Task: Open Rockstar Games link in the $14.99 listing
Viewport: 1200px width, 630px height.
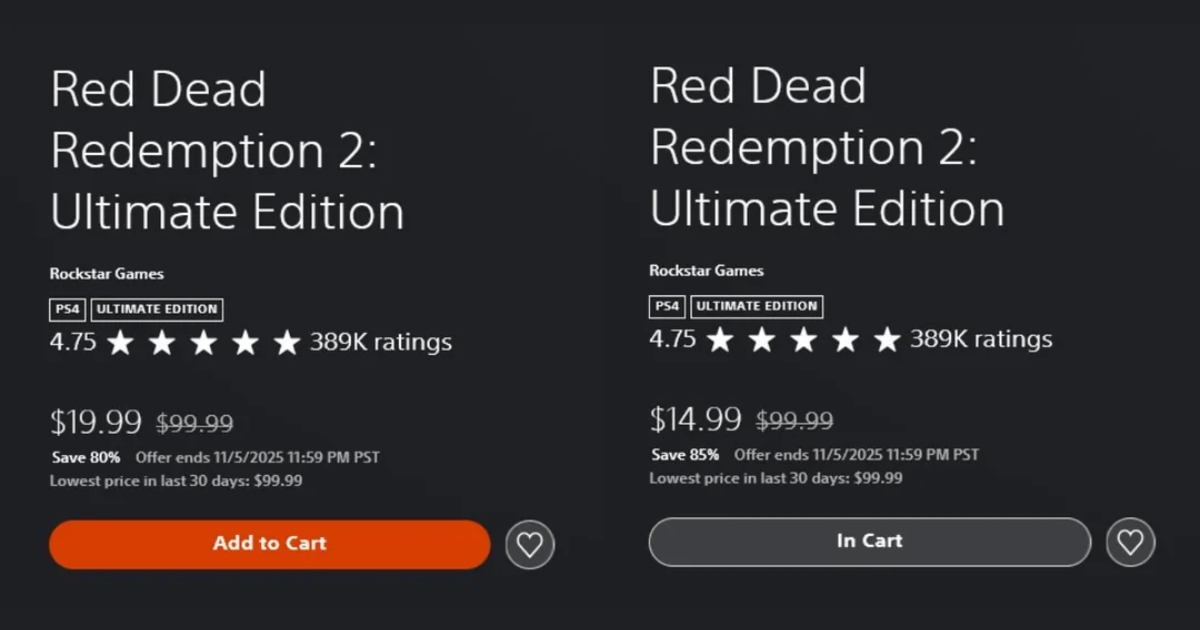Action: pos(706,271)
